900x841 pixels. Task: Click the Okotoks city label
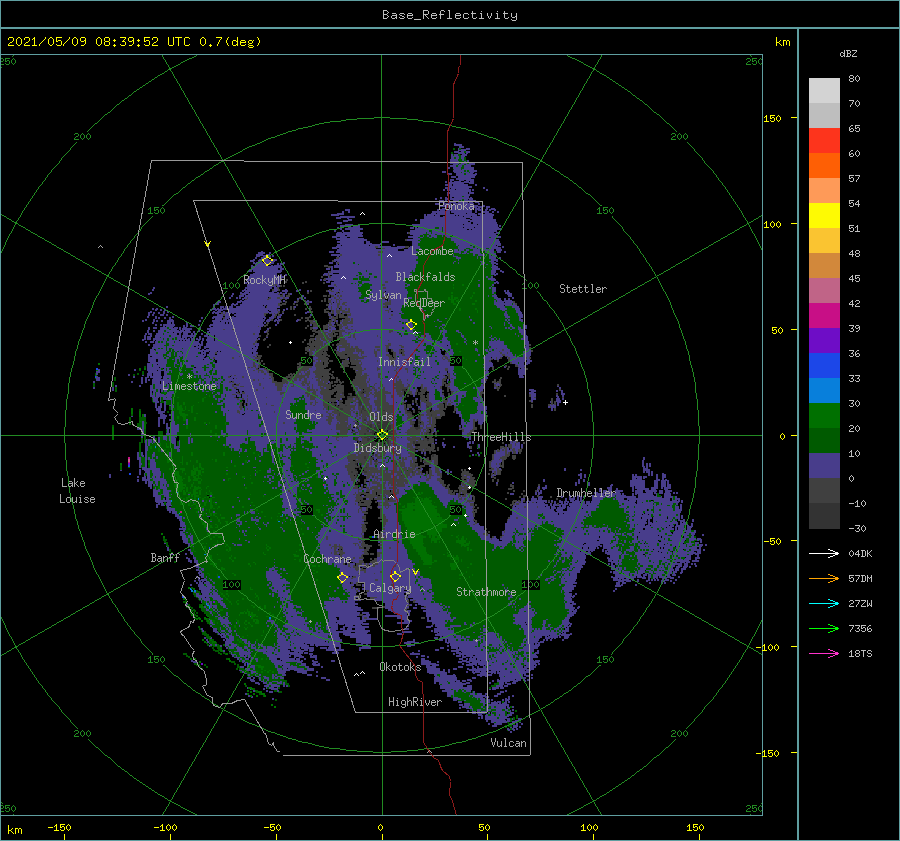(x=400, y=667)
